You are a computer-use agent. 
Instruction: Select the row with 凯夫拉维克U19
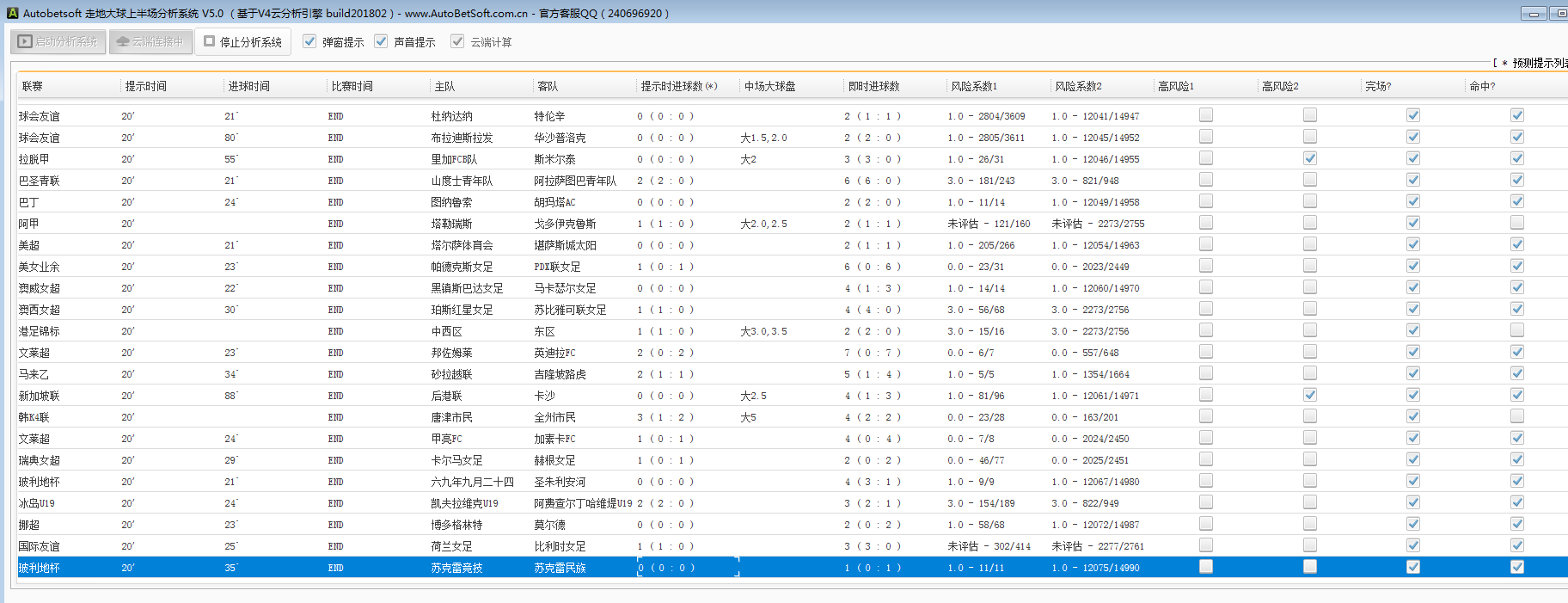coord(464,503)
